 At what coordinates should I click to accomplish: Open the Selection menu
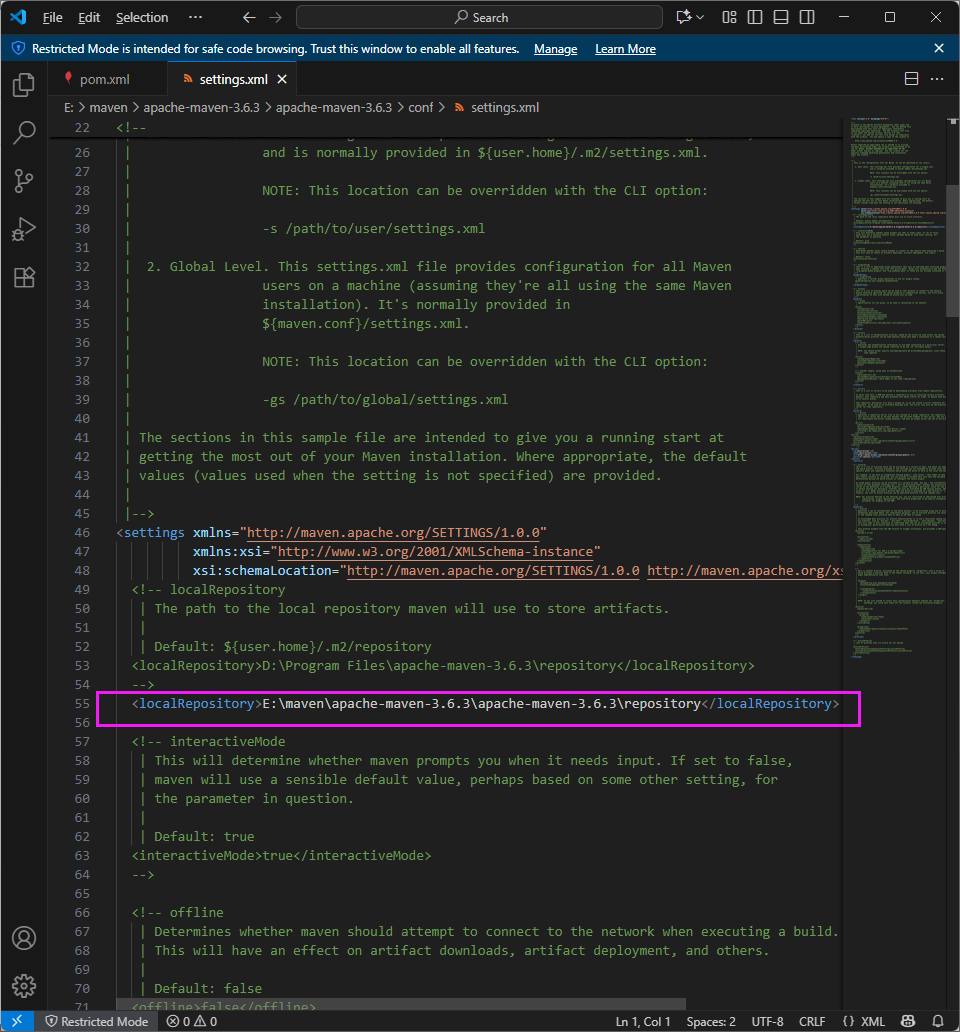(x=142, y=18)
